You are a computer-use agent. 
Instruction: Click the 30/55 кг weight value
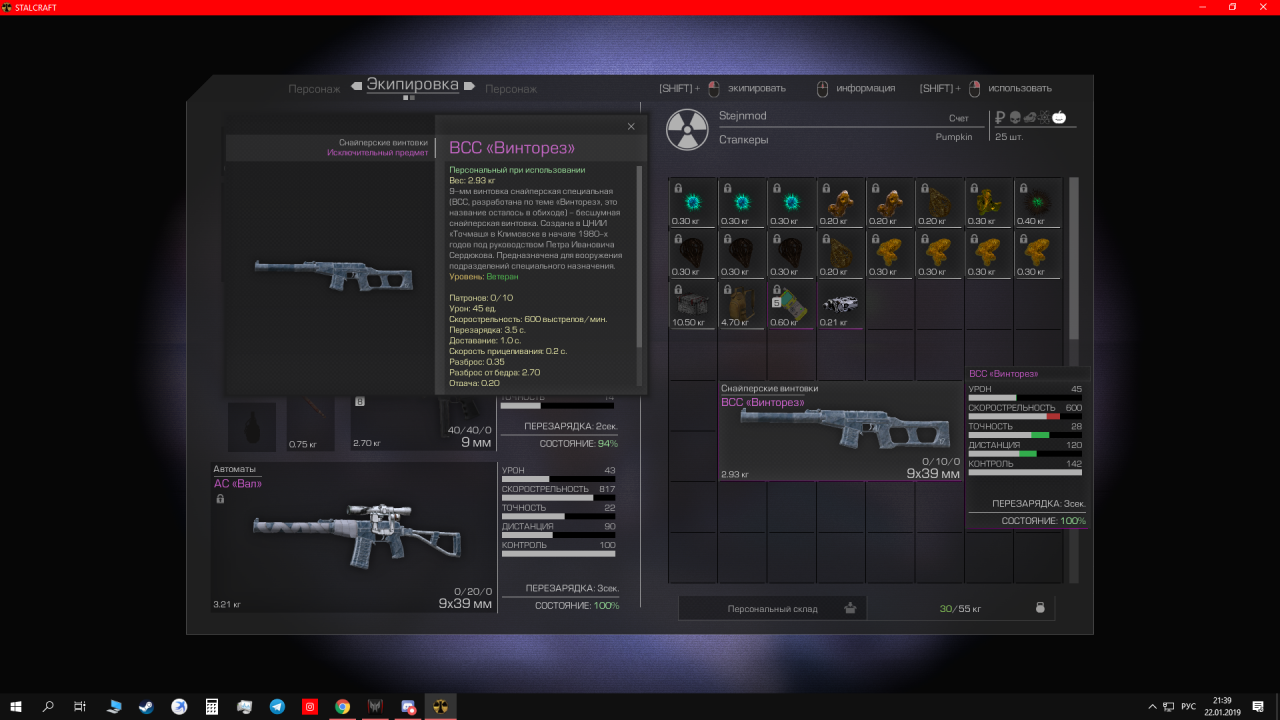[x=960, y=608]
